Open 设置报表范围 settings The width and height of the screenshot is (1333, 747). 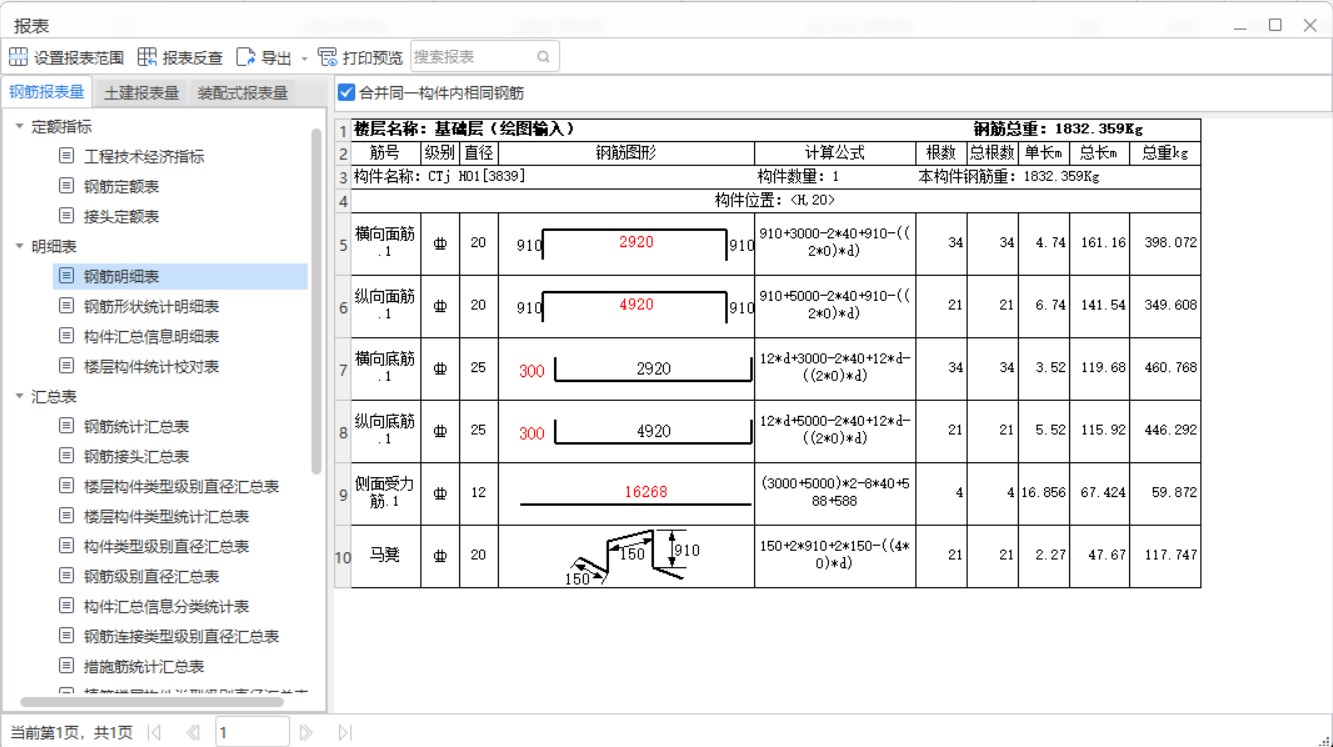(79, 58)
